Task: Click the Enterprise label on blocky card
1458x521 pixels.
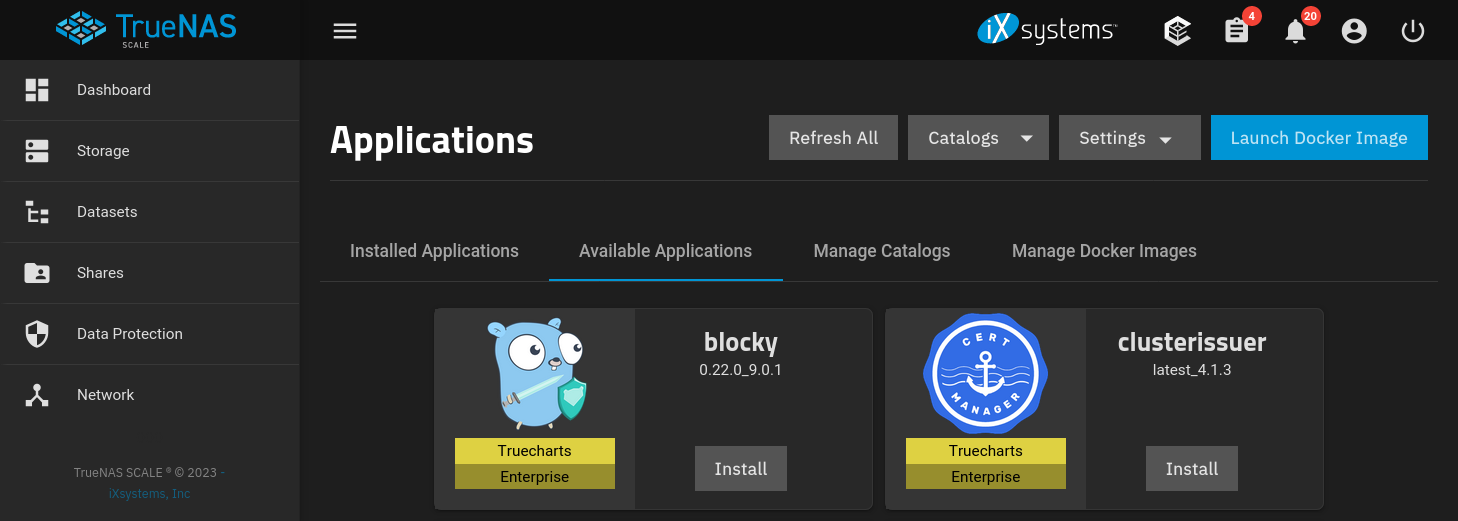Action: click(x=535, y=477)
